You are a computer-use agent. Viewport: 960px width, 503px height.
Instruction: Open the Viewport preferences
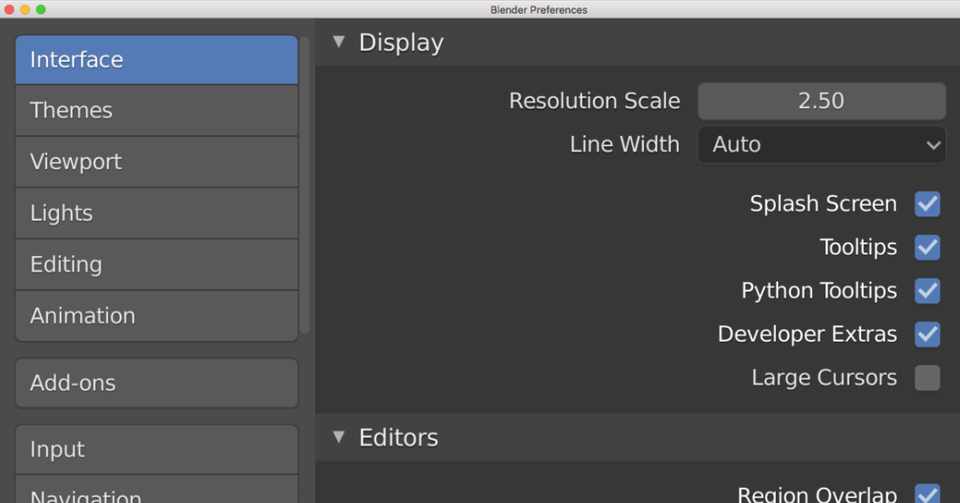156,162
